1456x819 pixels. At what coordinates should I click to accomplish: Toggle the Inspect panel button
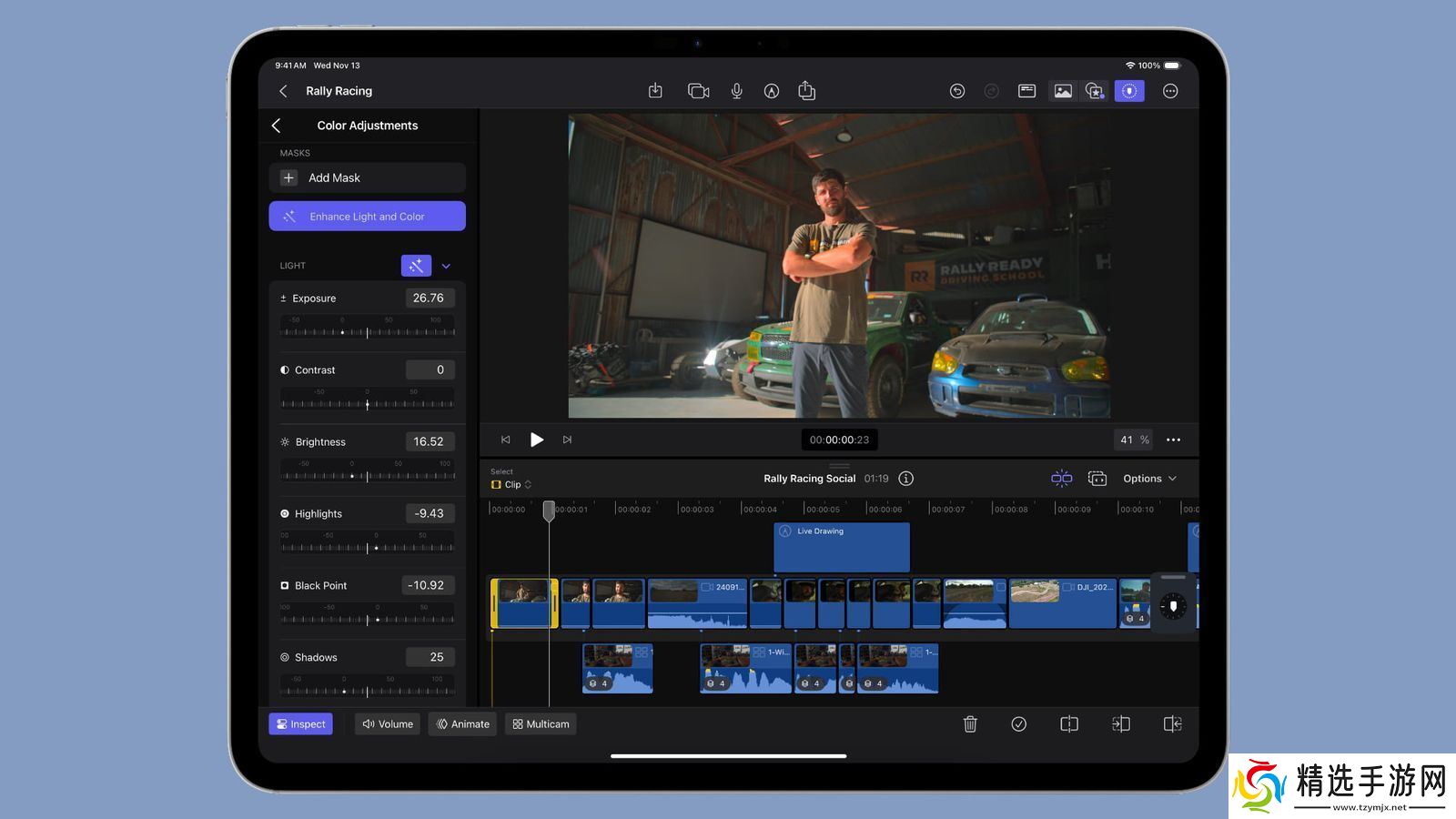300,724
